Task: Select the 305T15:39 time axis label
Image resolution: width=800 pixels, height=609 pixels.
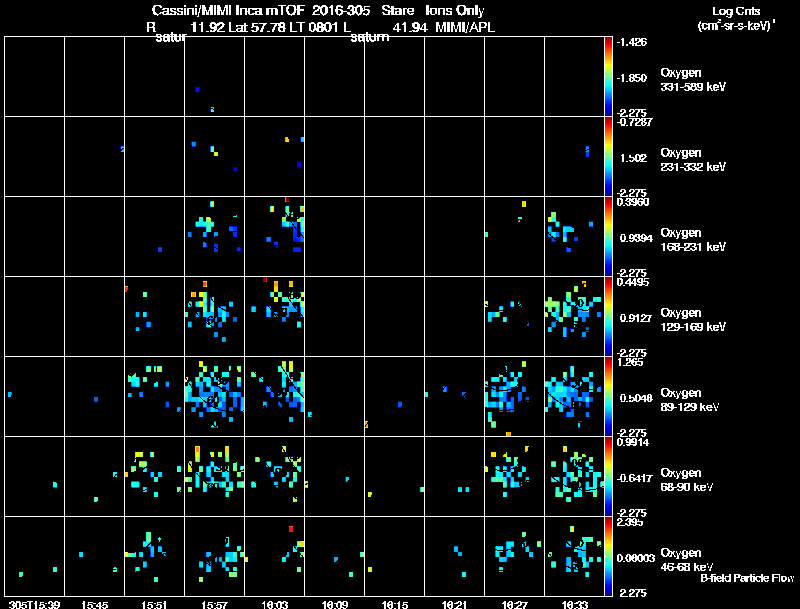Action: point(35,605)
